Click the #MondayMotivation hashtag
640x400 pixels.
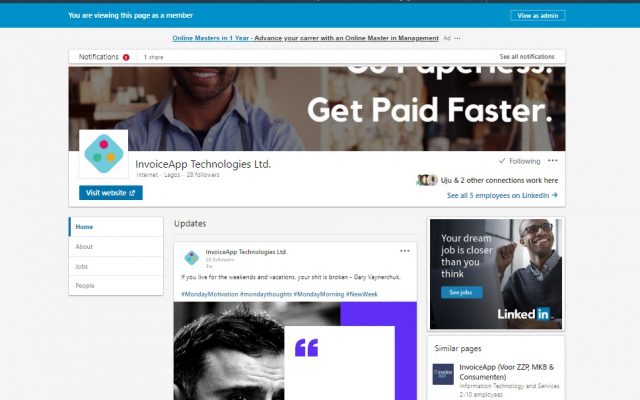(209, 294)
